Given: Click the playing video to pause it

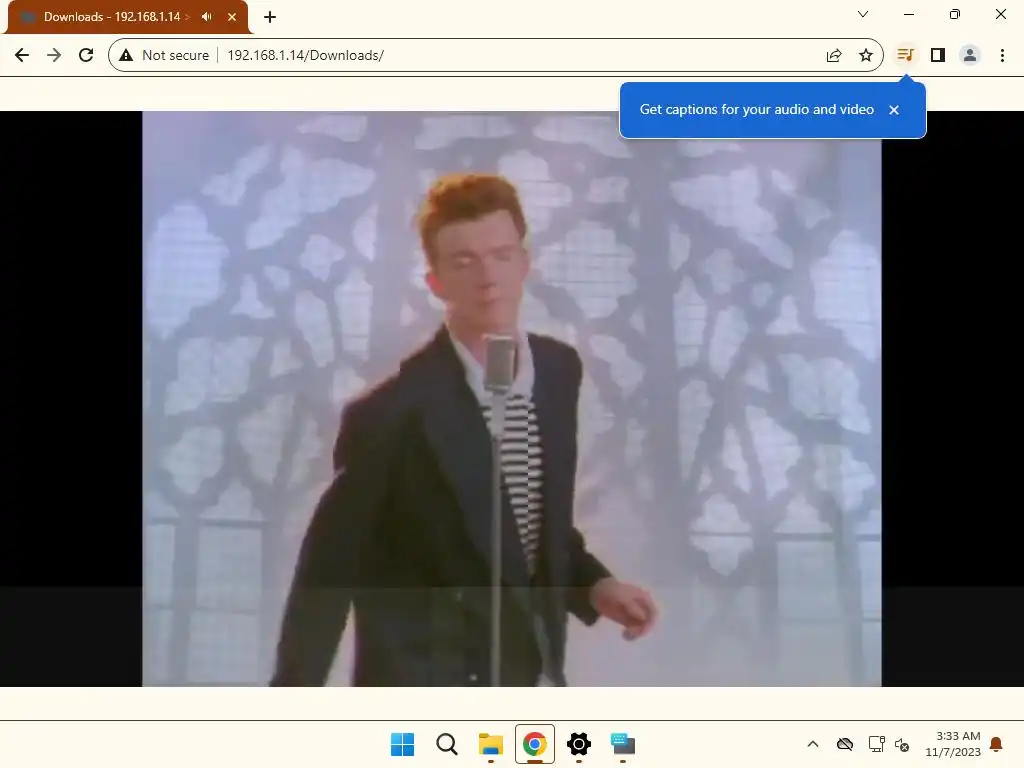Looking at the screenshot, I should tap(511, 398).
